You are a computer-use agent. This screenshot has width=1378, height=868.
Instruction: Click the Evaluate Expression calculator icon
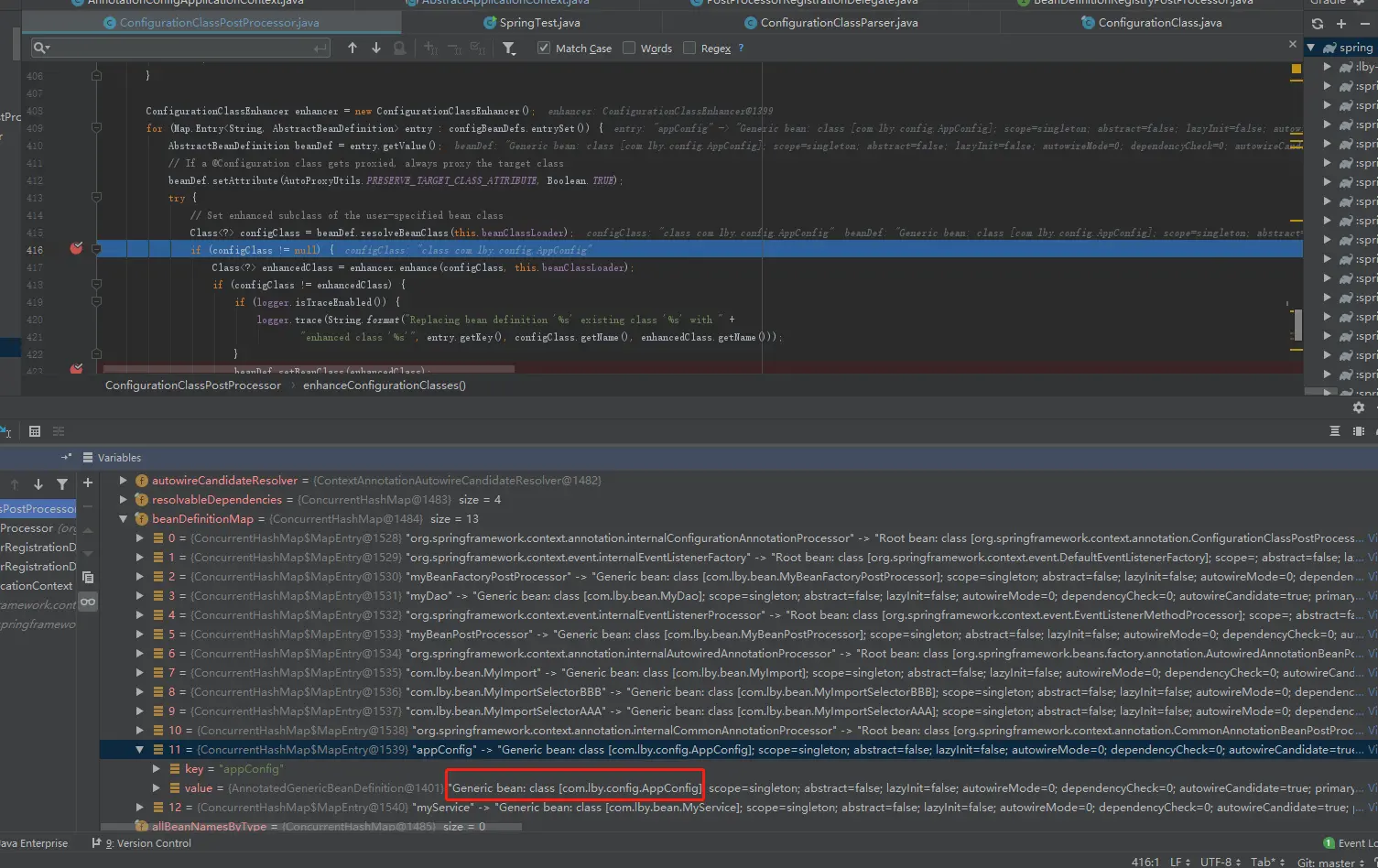pyautogui.click(x=35, y=431)
